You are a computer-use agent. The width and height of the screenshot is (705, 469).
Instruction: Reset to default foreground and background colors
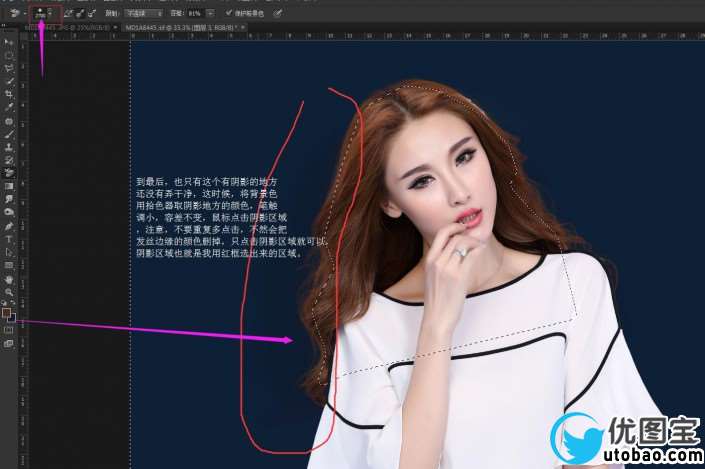coord(4,304)
